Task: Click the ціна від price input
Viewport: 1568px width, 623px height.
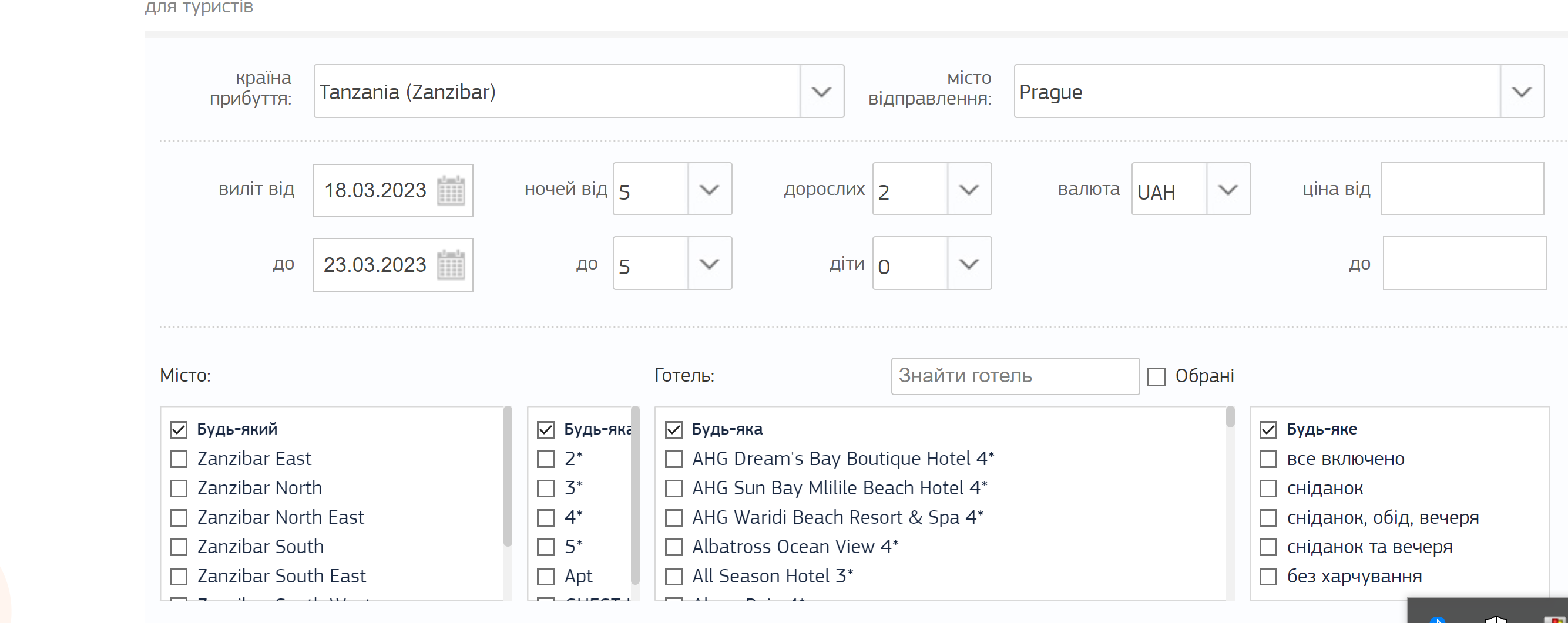Action: [1462, 189]
